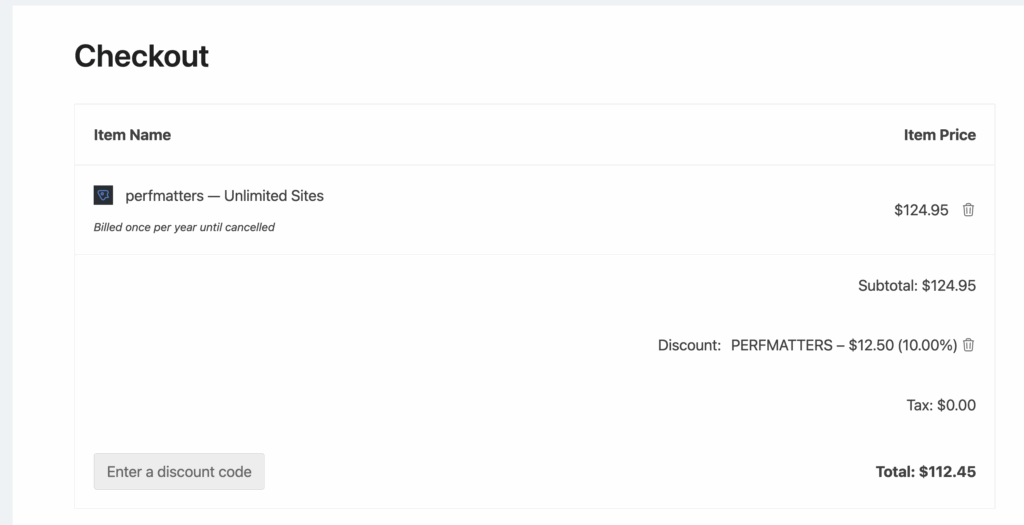Remove perfmatters item using its trash icon
This screenshot has height=525, width=1024.
click(x=968, y=210)
